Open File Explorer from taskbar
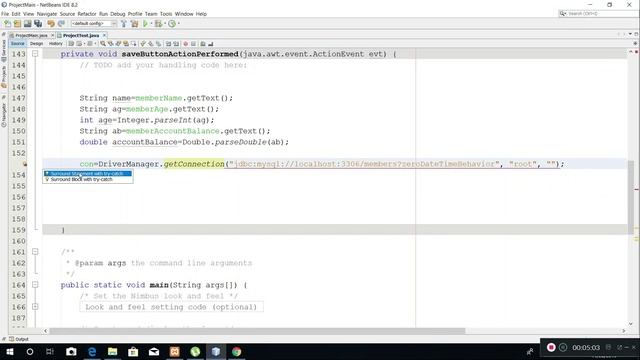 point(113,351)
